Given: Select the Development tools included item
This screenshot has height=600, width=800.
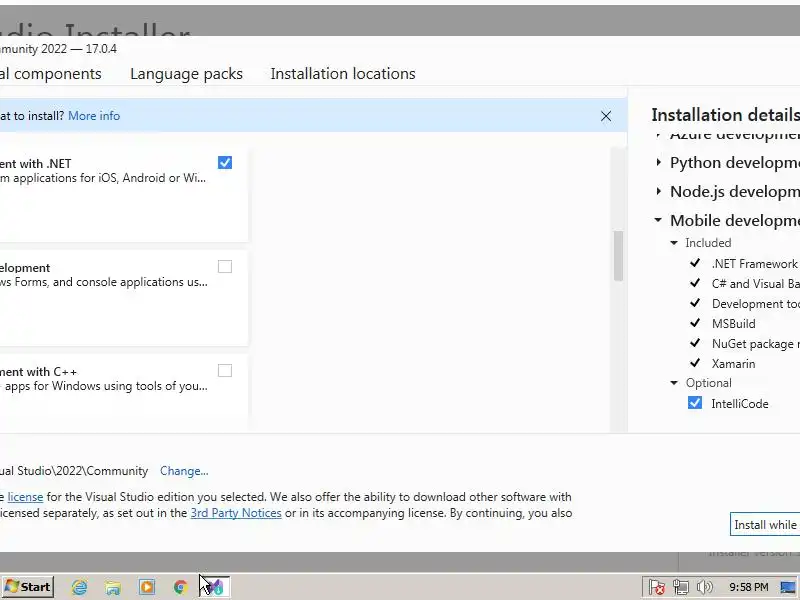Looking at the screenshot, I should click(x=756, y=304).
